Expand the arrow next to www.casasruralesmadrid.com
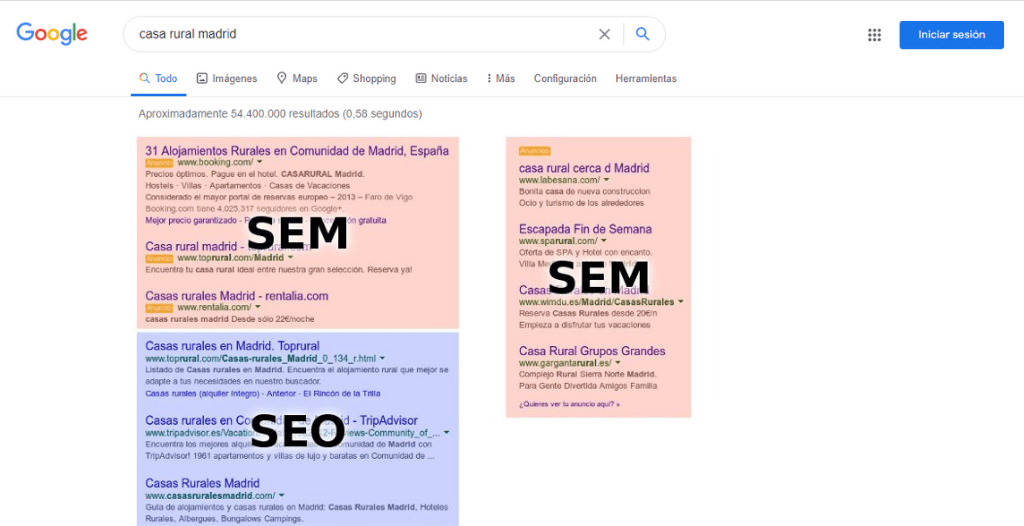The height and width of the screenshot is (526, 1024). [x=281, y=495]
